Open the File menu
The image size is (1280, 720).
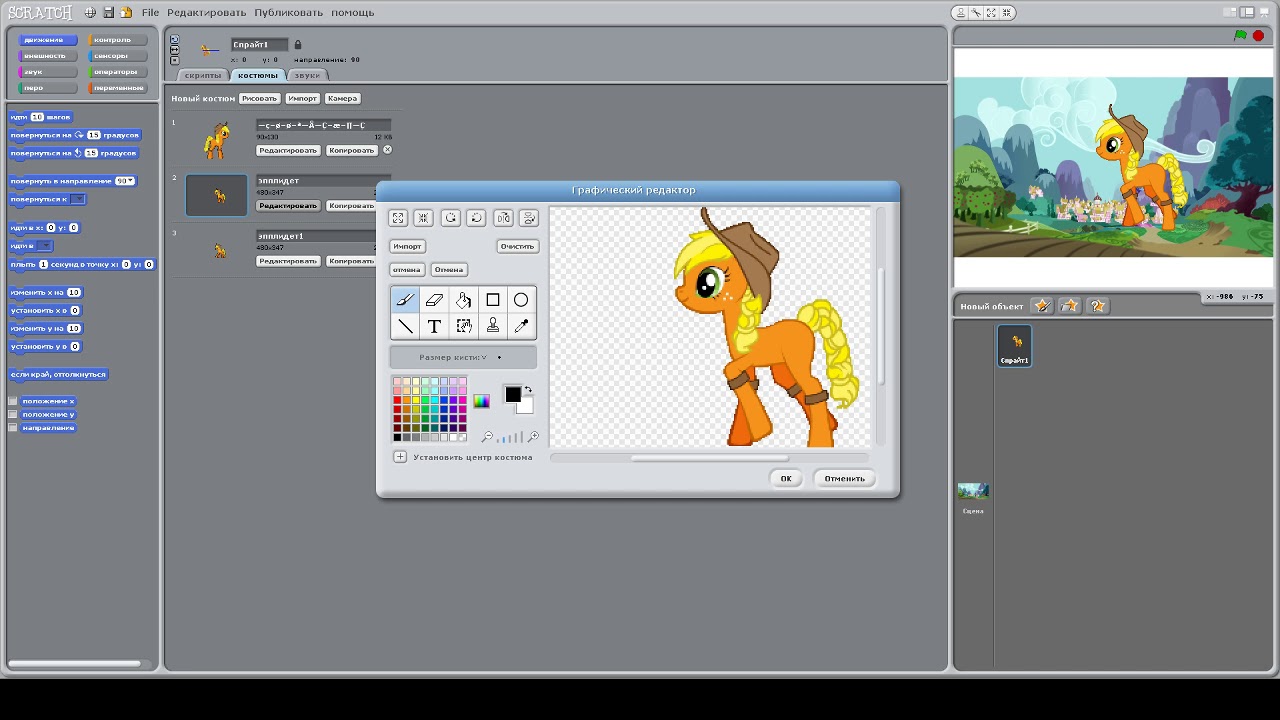[150, 13]
